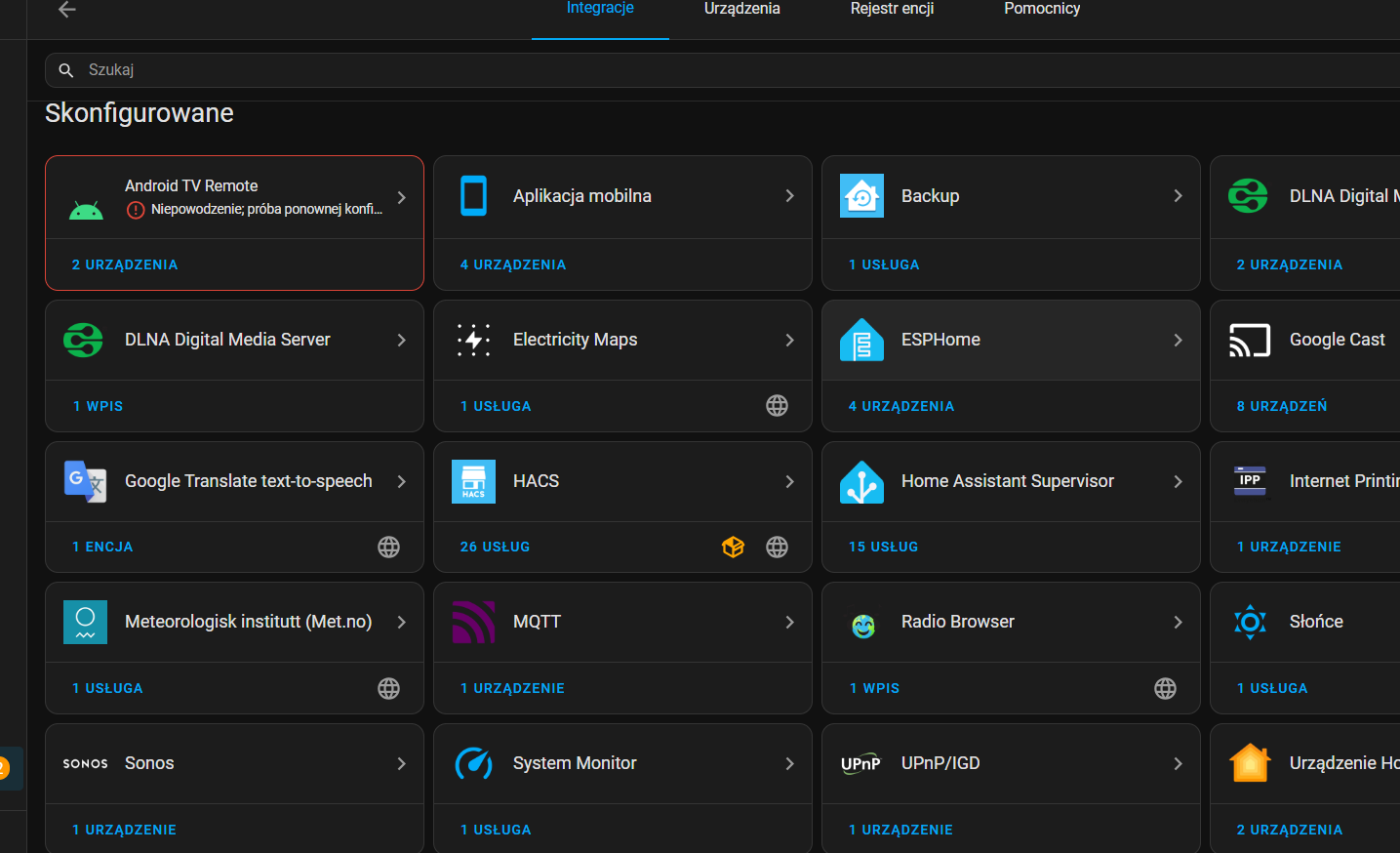The image size is (1400, 853).
Task: Click the ESPHome house icon
Action: (x=861, y=340)
